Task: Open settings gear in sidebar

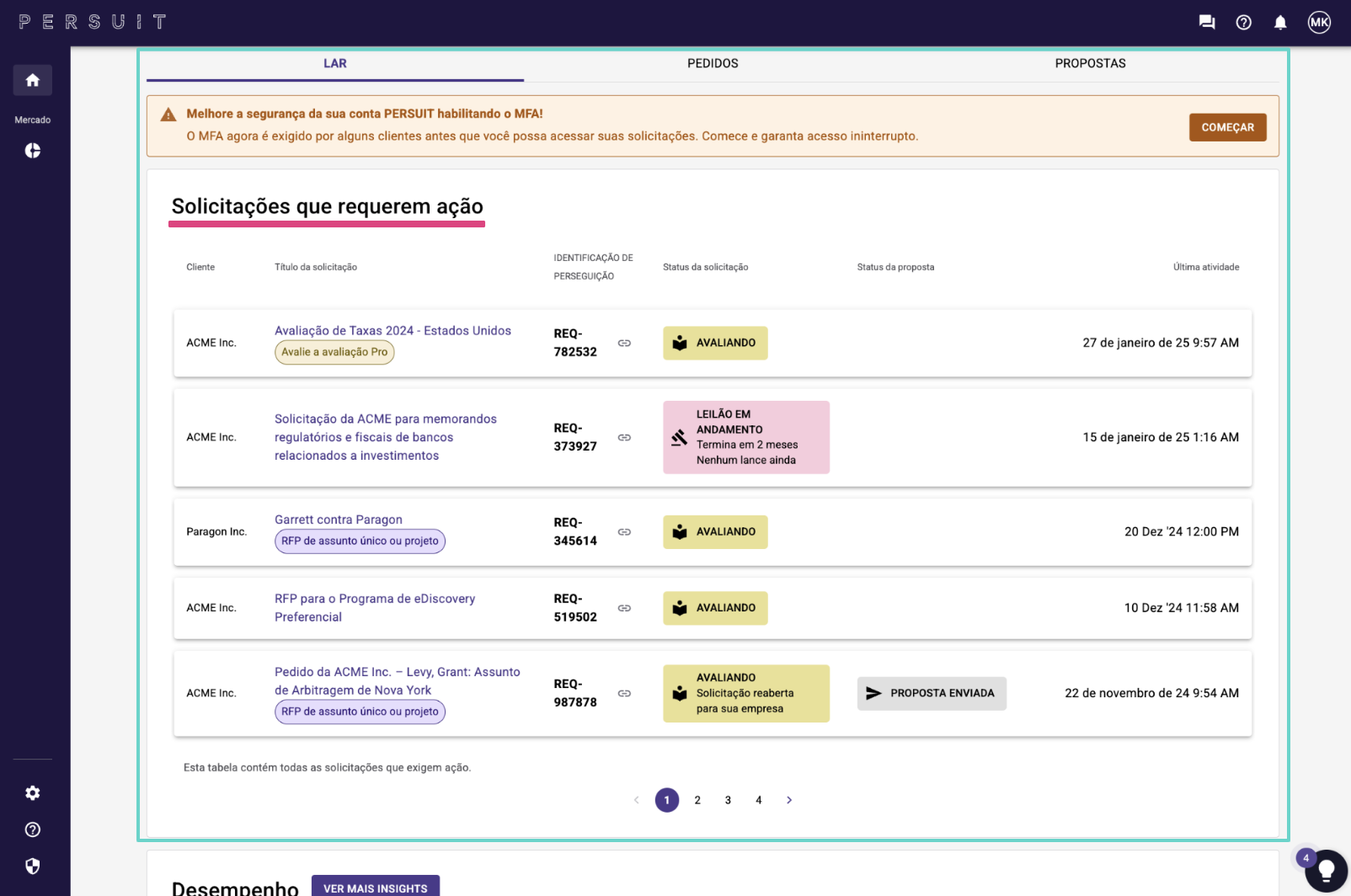Action: [33, 793]
